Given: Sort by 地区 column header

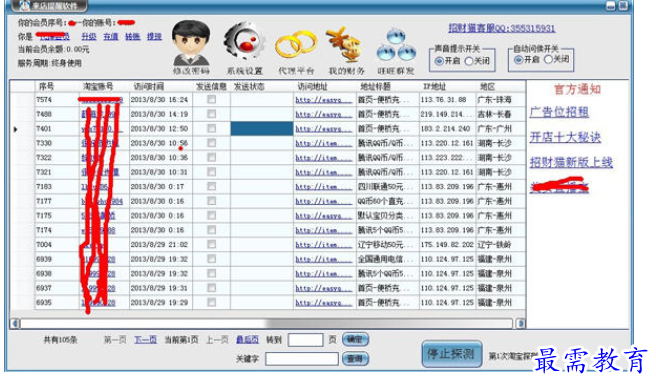Looking at the screenshot, I should click(487, 87).
